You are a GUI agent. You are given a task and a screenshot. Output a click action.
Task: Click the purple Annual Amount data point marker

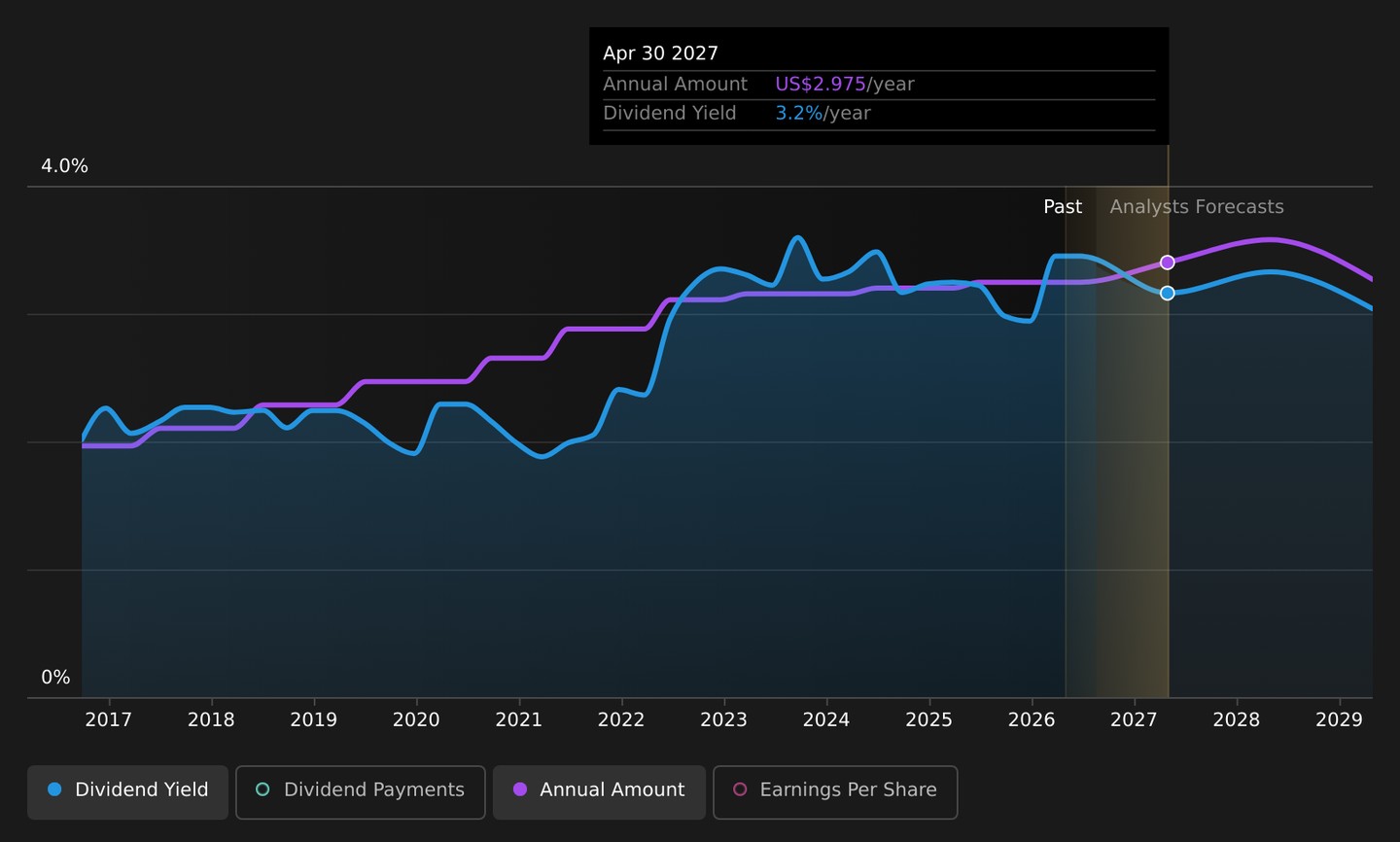(1168, 263)
